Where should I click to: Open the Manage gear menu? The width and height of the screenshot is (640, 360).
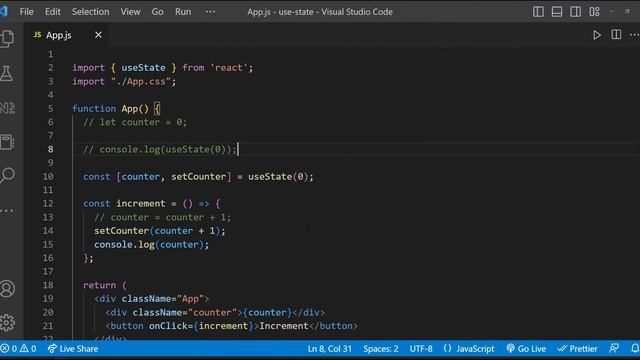pyautogui.click(x=7, y=322)
